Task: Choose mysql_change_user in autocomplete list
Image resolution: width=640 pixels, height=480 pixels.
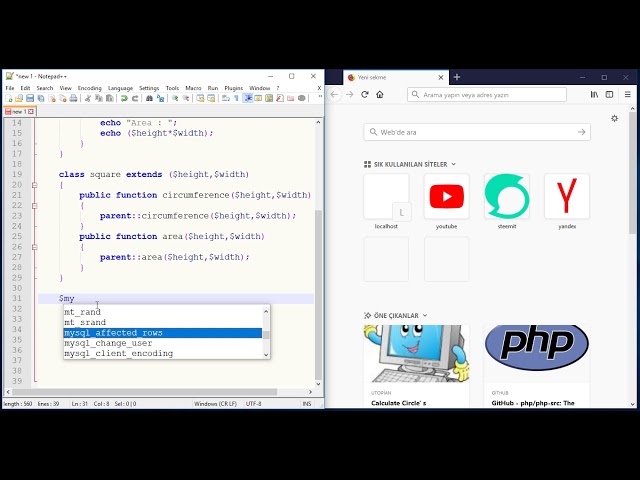Action: point(163,343)
